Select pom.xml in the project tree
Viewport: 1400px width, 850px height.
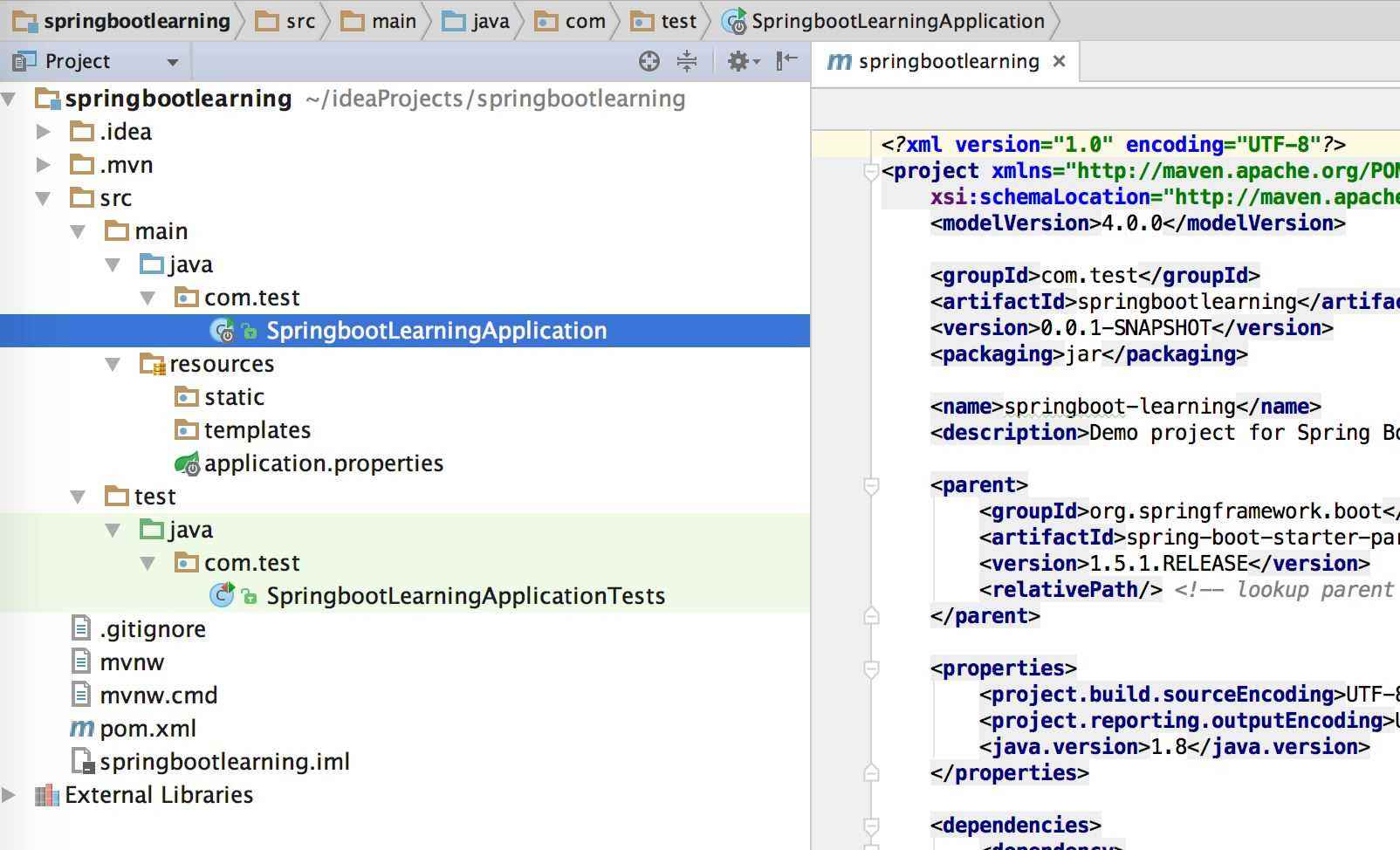click(x=148, y=729)
